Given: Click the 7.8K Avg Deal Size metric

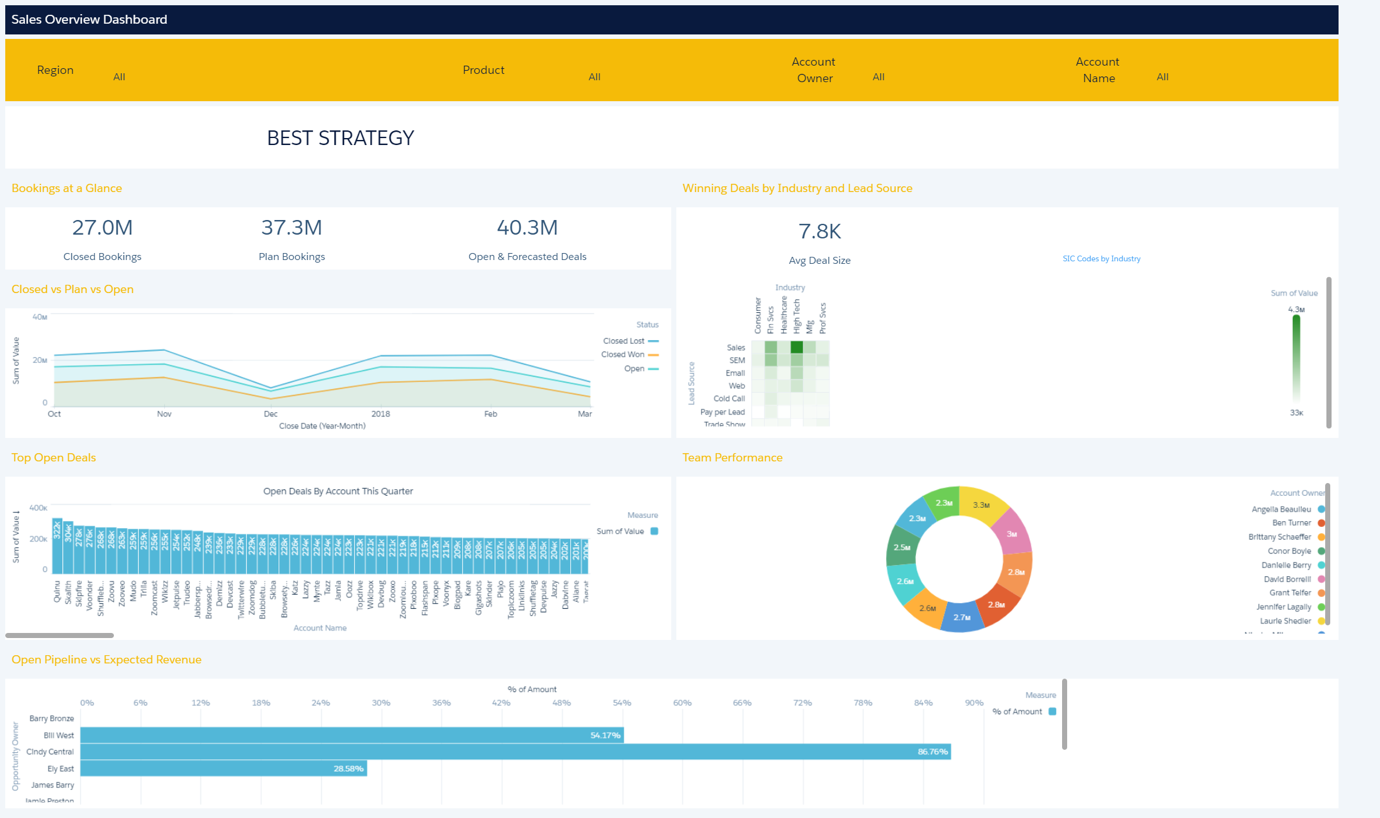Looking at the screenshot, I should tap(819, 243).
